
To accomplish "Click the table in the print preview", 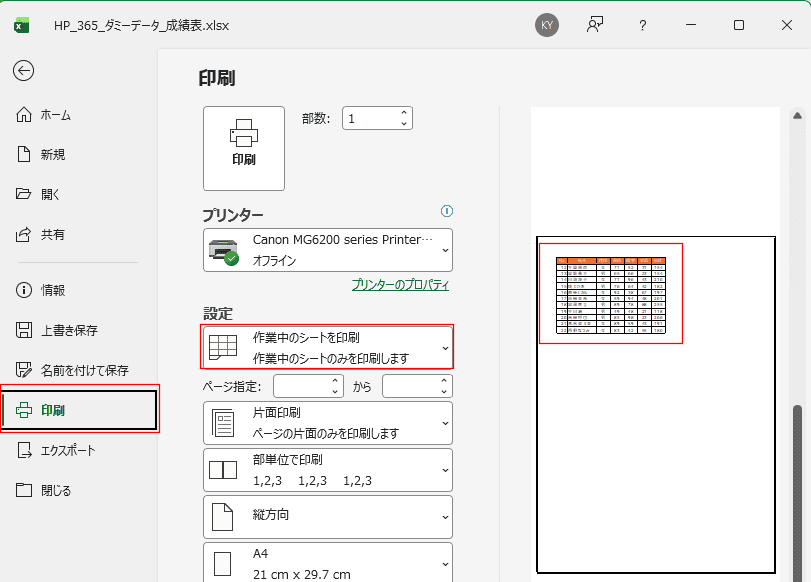I will [x=611, y=295].
